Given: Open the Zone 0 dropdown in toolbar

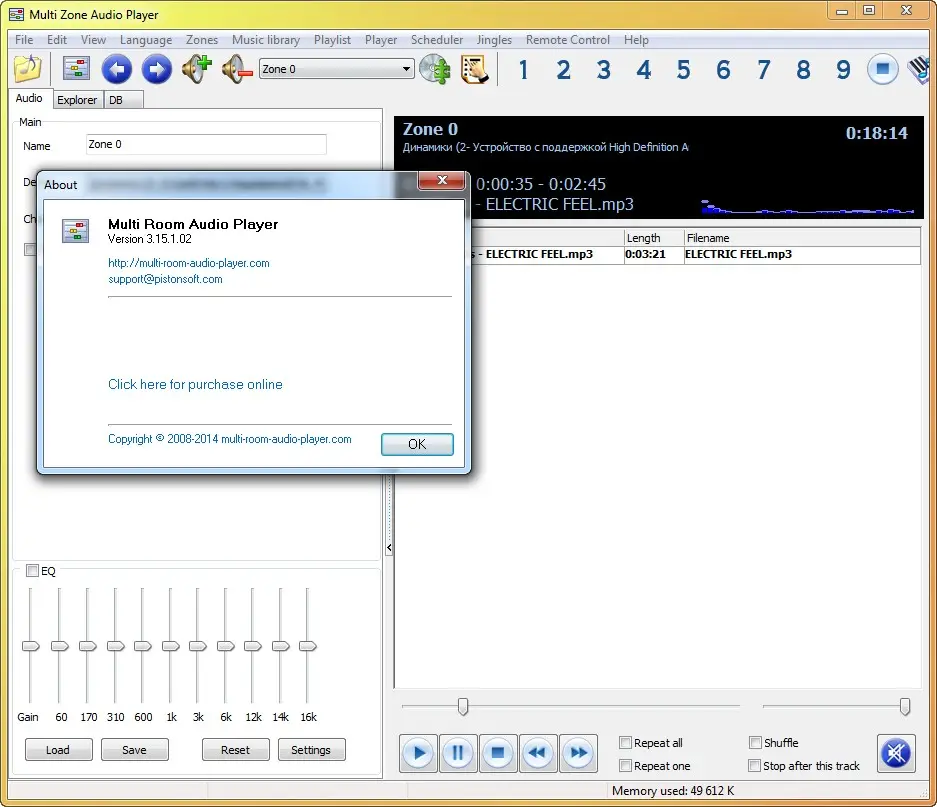Looking at the screenshot, I should coord(336,69).
